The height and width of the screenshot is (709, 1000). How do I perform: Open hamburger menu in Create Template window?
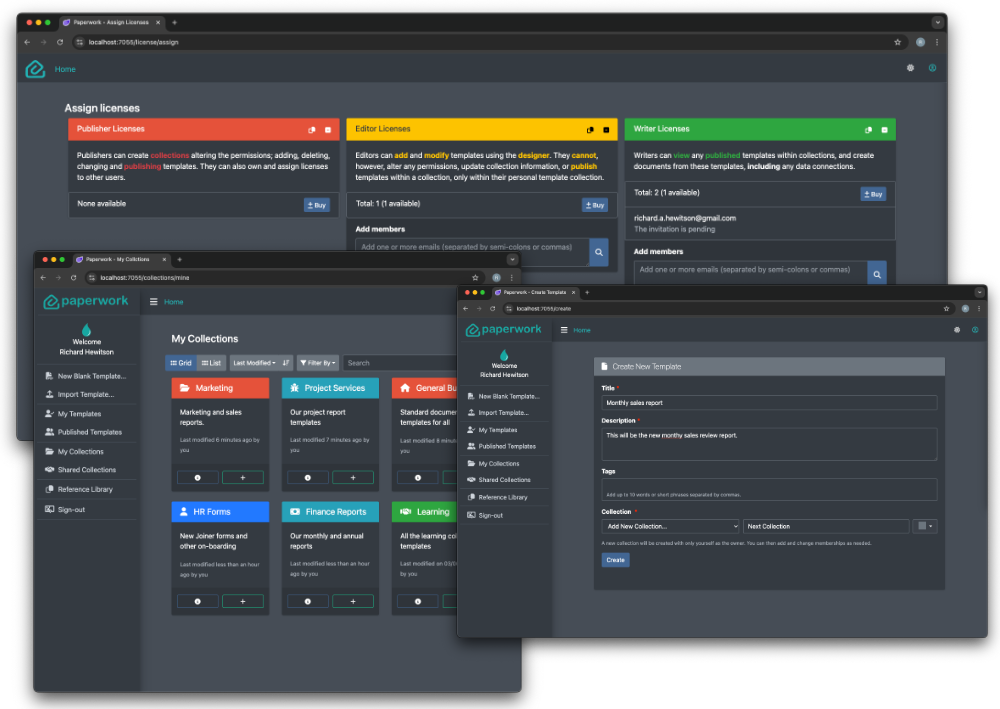click(564, 330)
